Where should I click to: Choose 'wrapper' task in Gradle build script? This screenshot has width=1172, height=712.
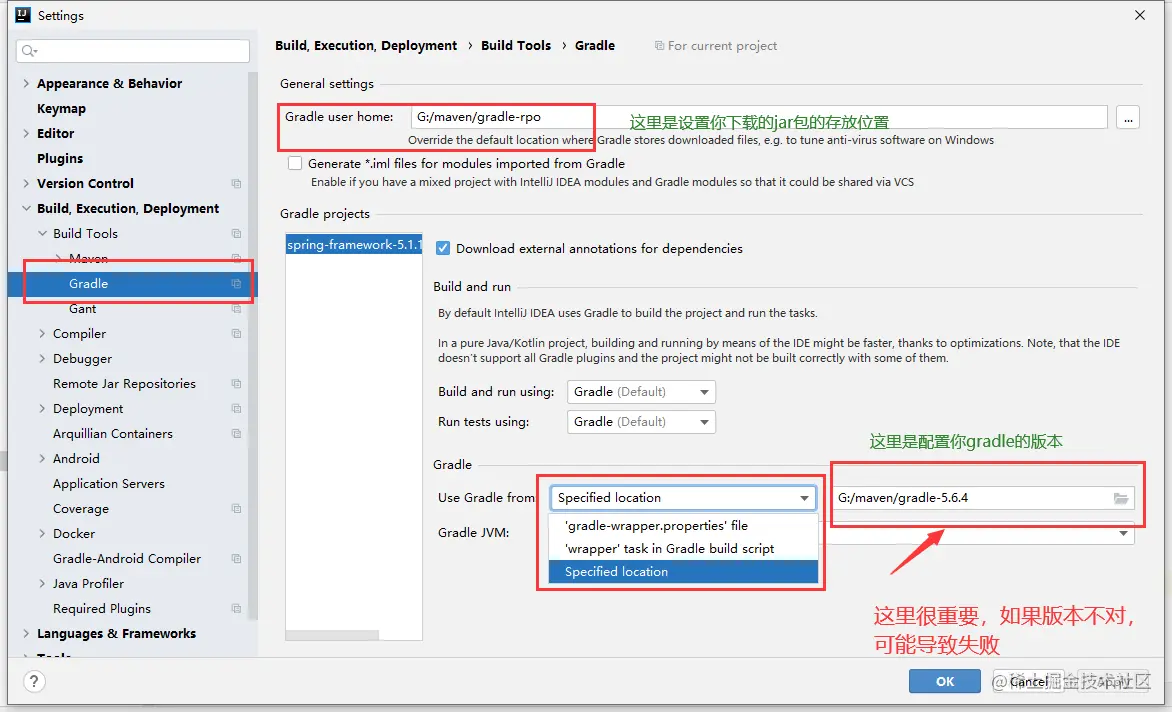coord(683,549)
